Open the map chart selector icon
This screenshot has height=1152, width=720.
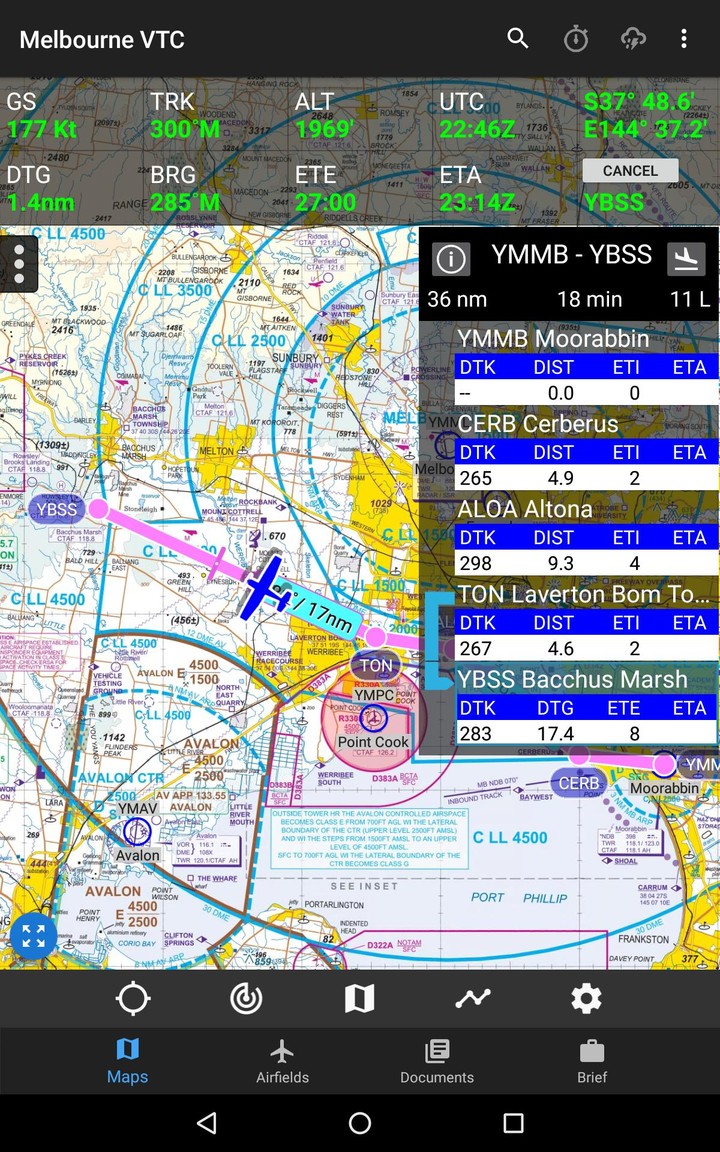[x=359, y=998]
